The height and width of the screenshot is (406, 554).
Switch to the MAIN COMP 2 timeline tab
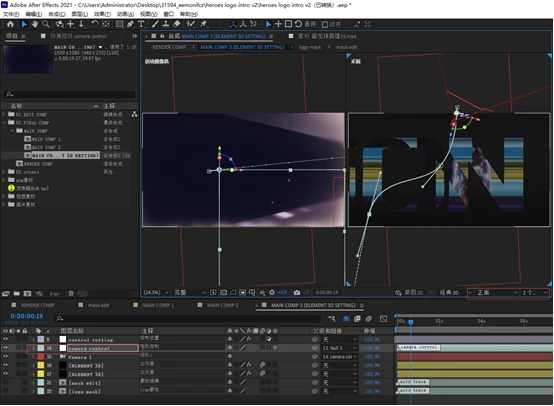(x=222, y=305)
